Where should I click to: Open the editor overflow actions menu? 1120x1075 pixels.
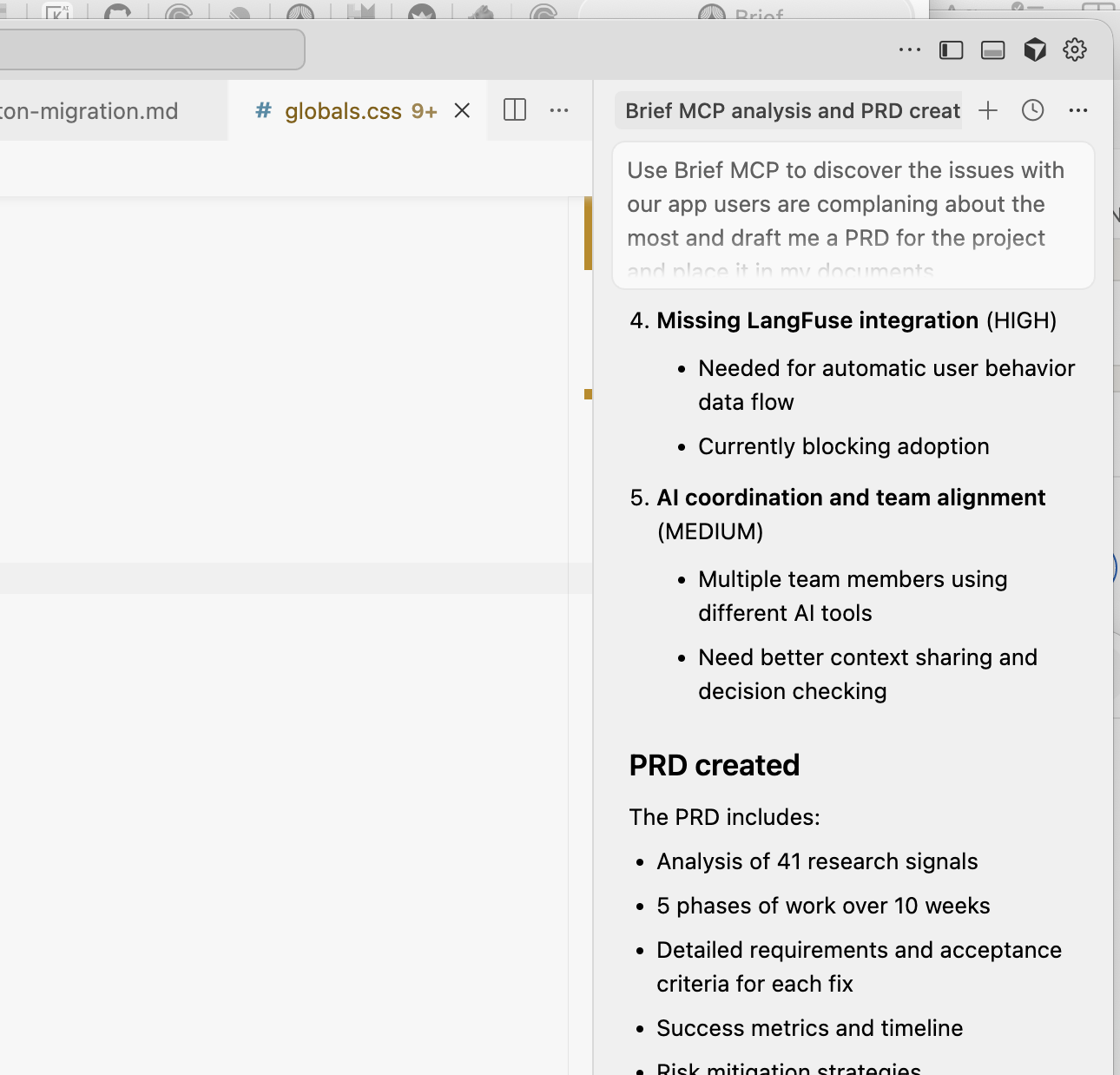559,110
